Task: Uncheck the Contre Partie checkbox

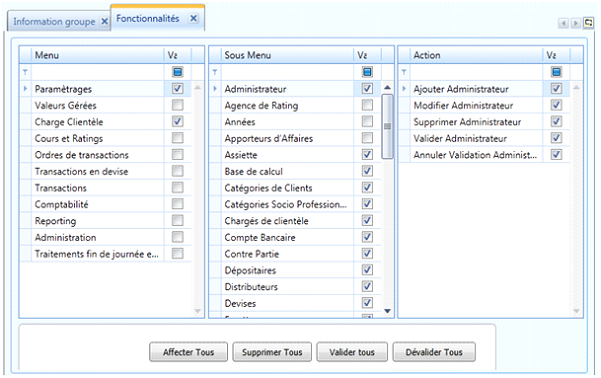Action: click(367, 253)
